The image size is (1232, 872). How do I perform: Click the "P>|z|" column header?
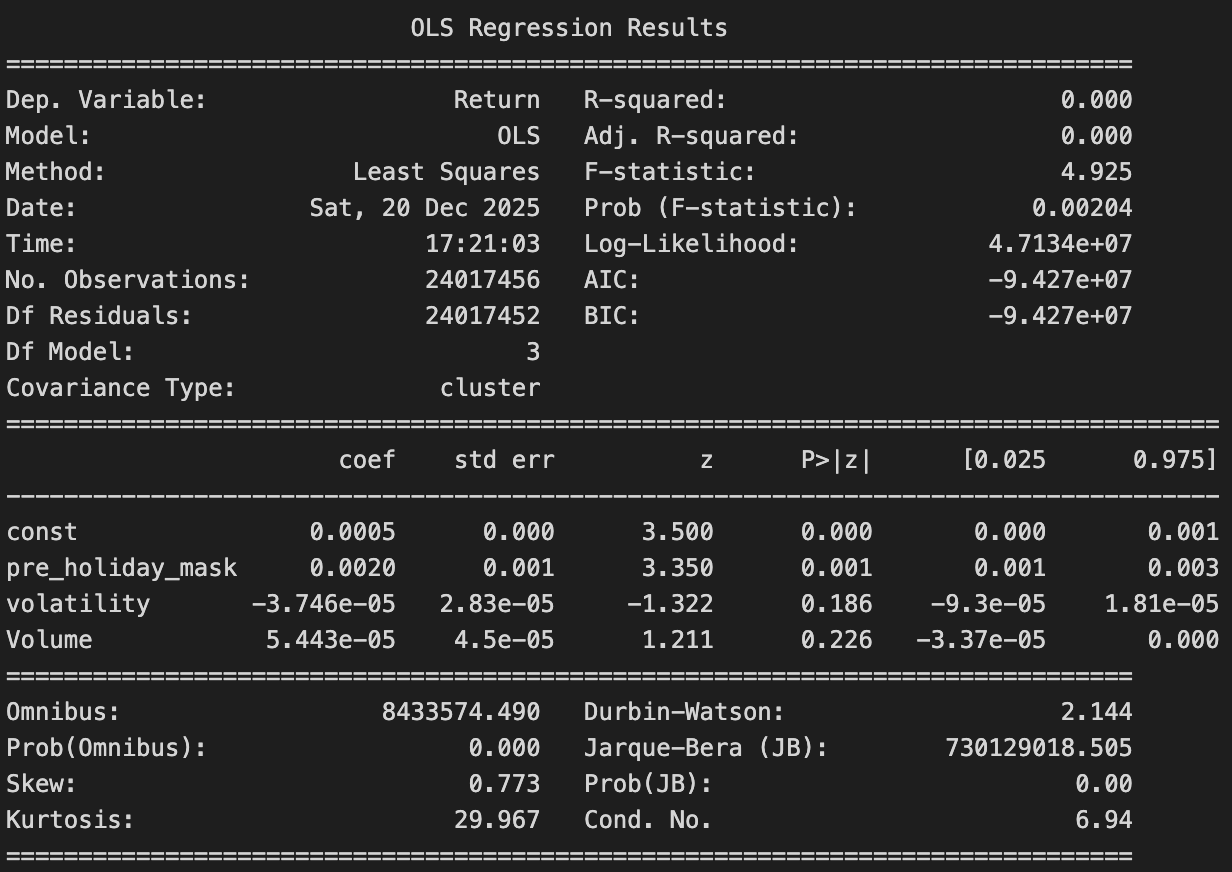[x=836, y=460]
